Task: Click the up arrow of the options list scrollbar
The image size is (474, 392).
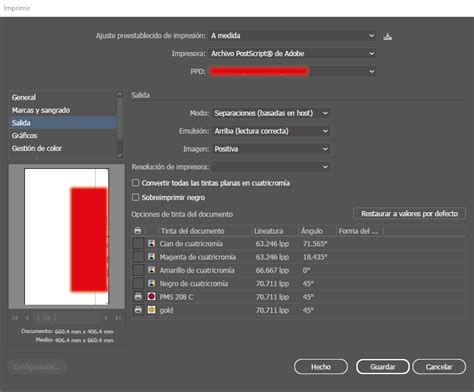Action: click(120, 95)
